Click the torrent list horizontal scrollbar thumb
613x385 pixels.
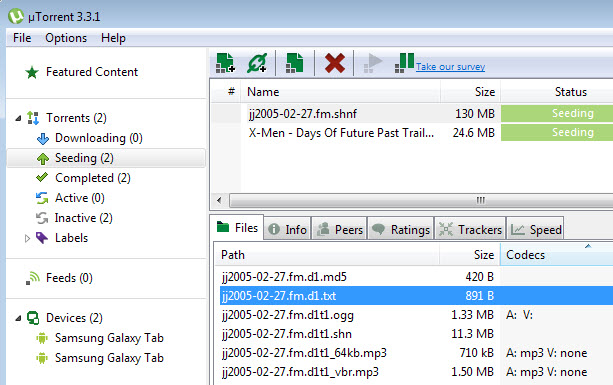421,201
